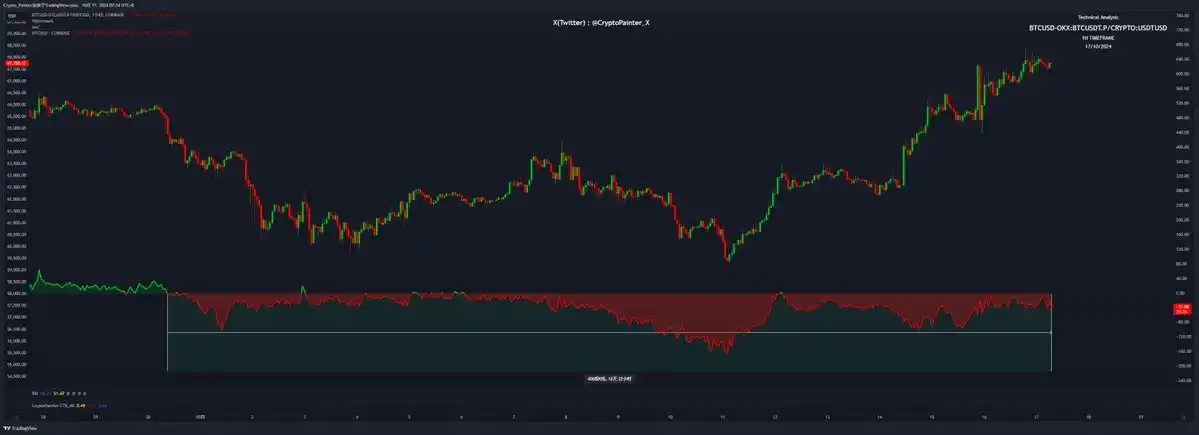Click the red current price label on left axis
The image size is (1199, 435).
click(17, 64)
